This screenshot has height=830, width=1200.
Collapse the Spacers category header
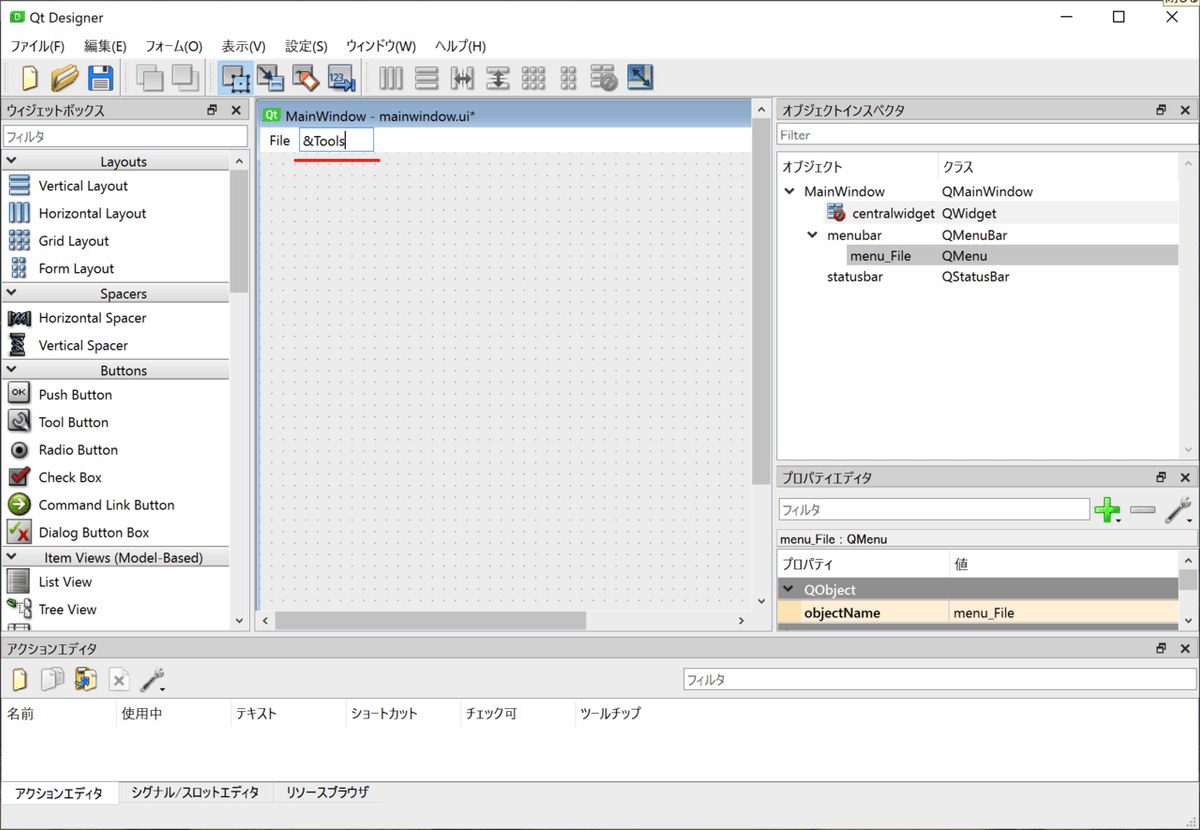pyautogui.click(x=12, y=293)
